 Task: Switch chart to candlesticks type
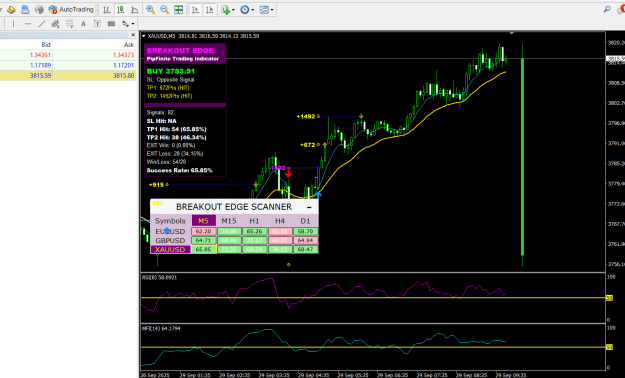tap(120, 10)
